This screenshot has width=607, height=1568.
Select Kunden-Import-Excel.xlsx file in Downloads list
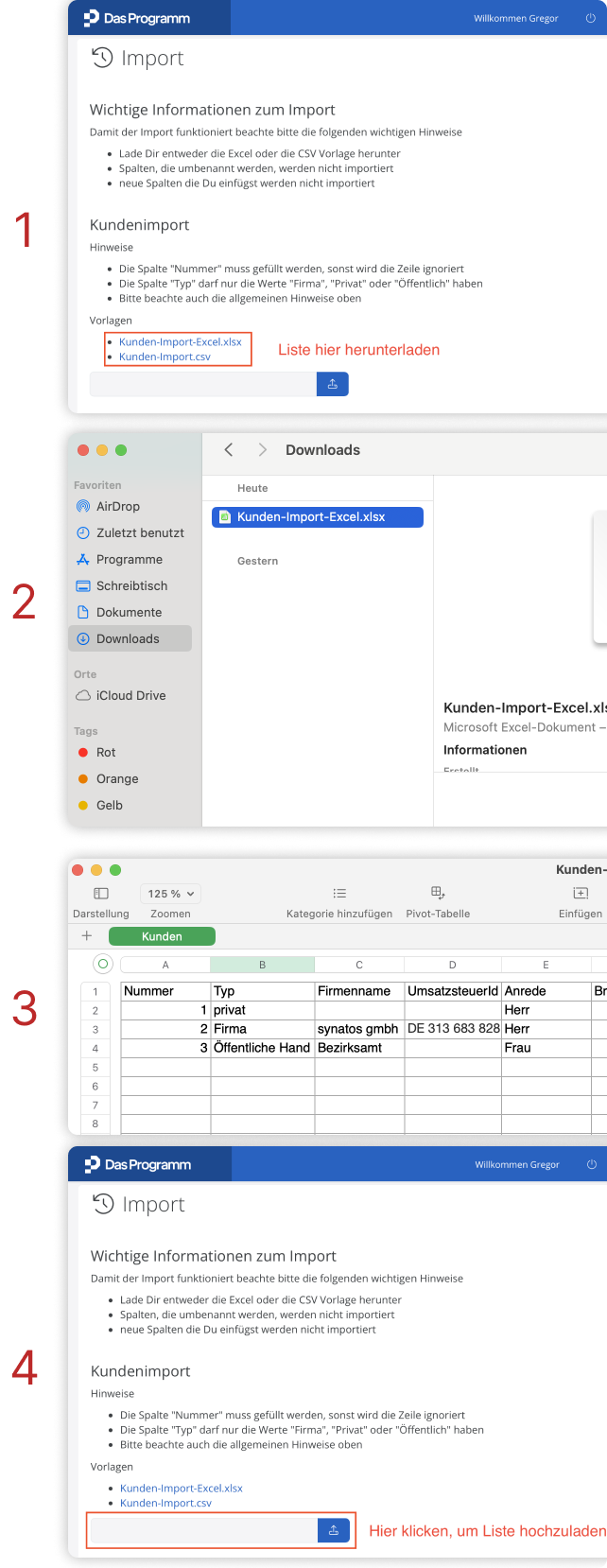tap(311, 517)
